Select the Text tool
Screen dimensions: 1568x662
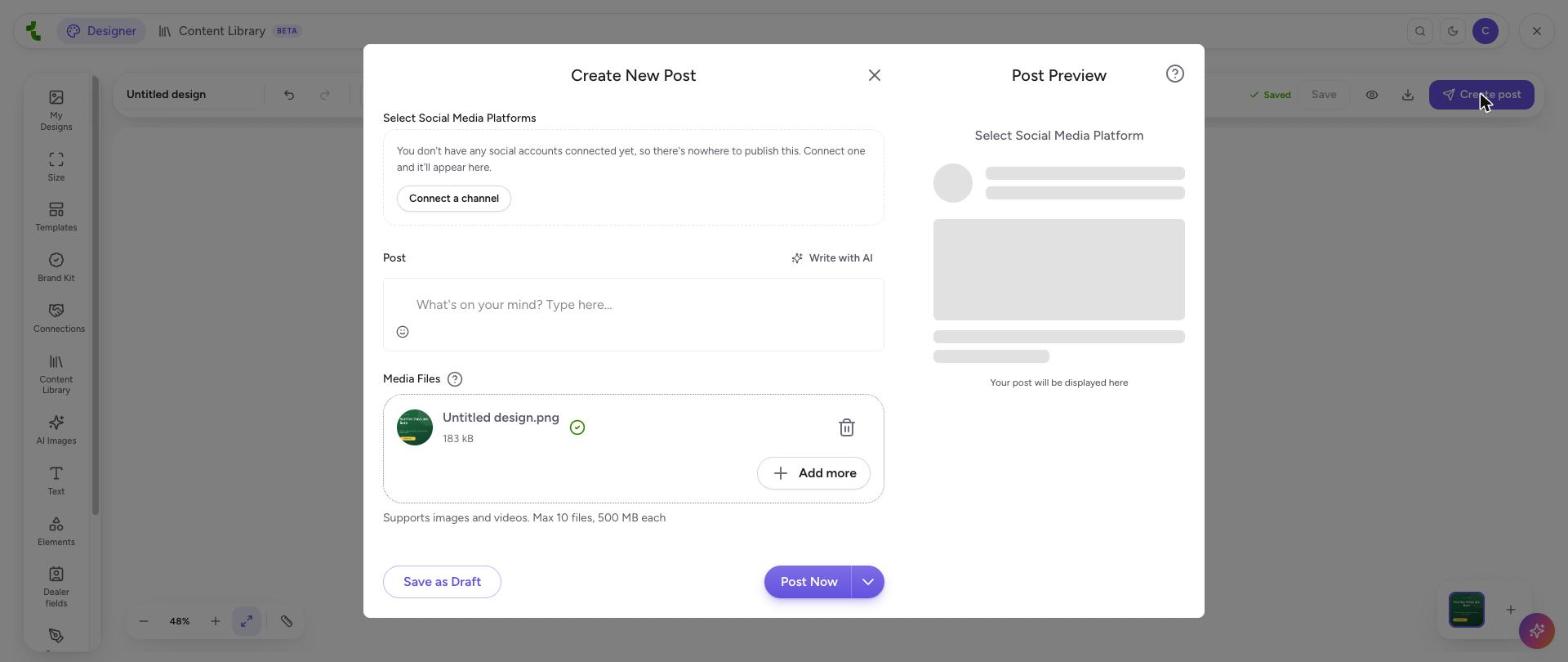coord(56,480)
